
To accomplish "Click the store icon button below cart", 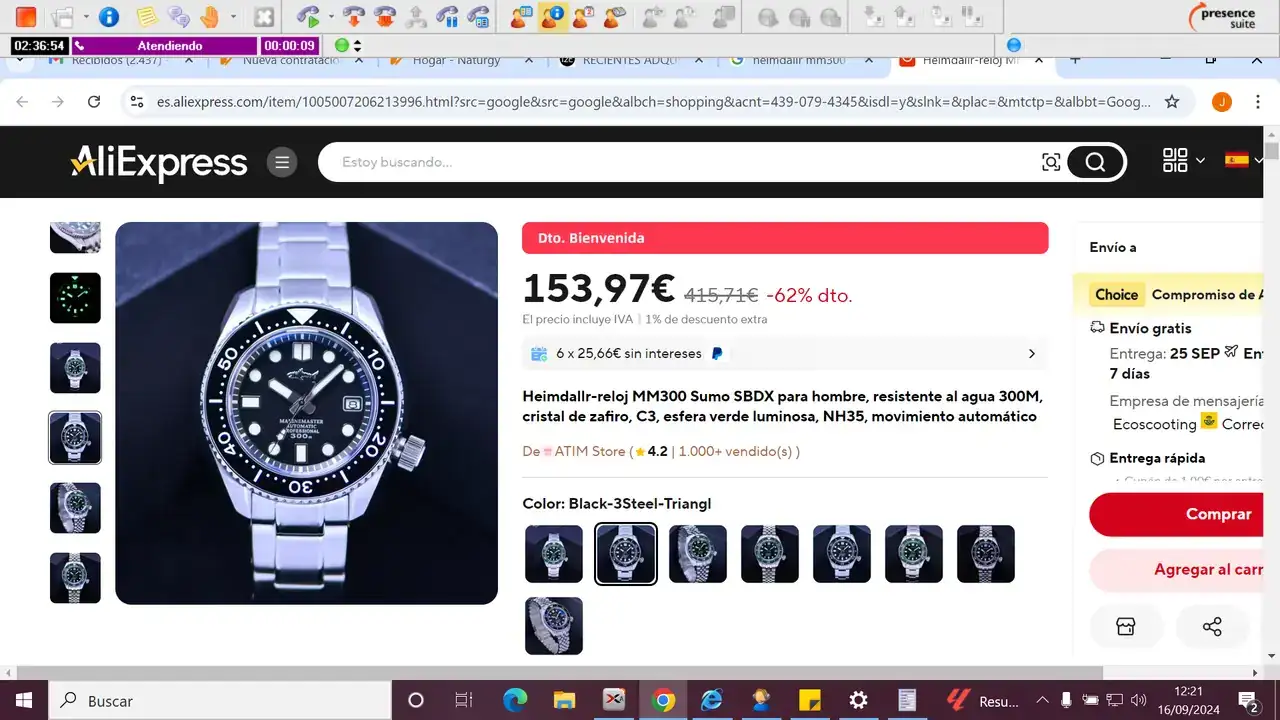I will (1126, 627).
